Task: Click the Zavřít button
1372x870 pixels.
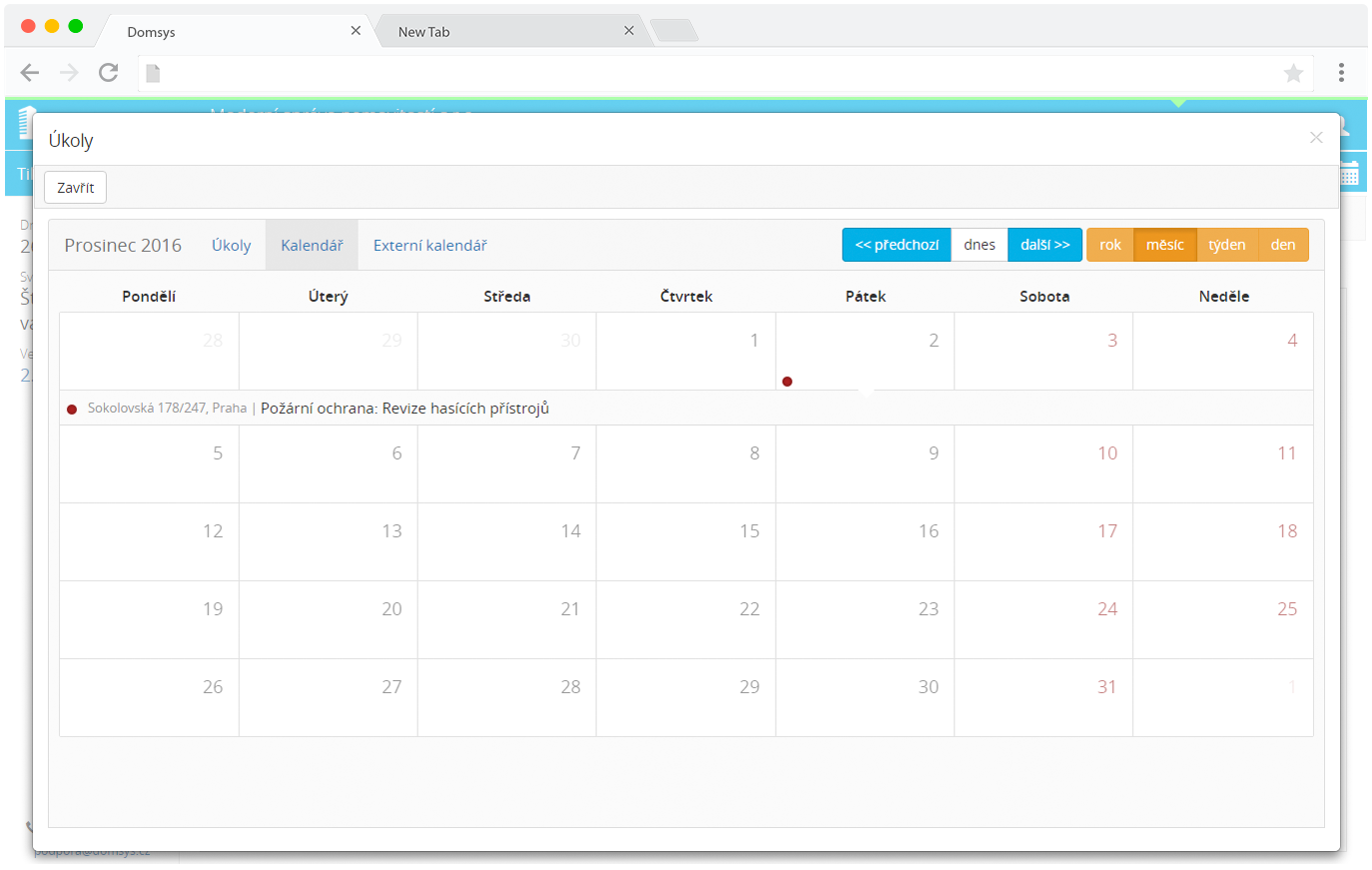Action: pyautogui.click(x=76, y=188)
